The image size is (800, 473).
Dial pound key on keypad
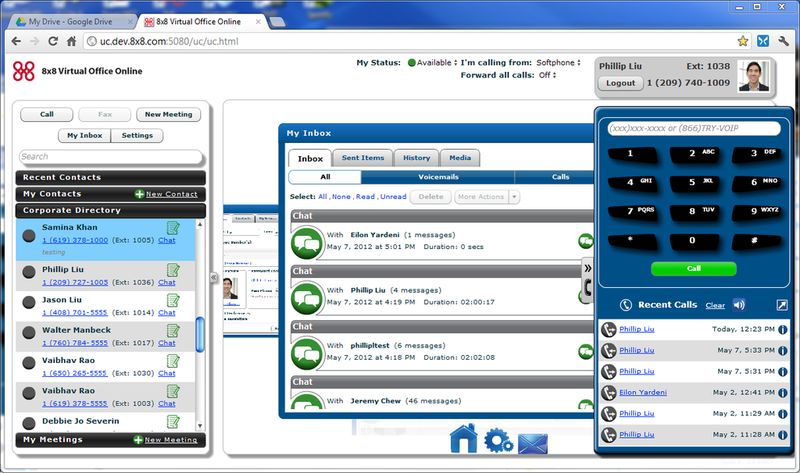756,240
